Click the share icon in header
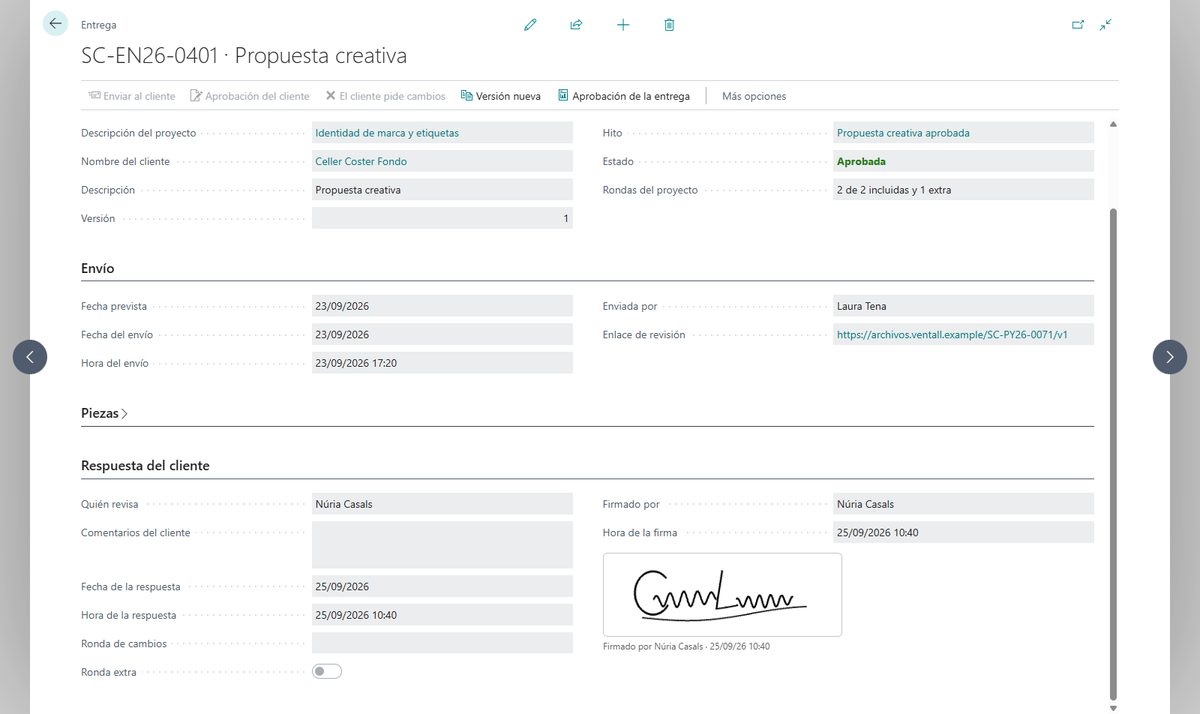This screenshot has width=1200, height=714. 576,25
